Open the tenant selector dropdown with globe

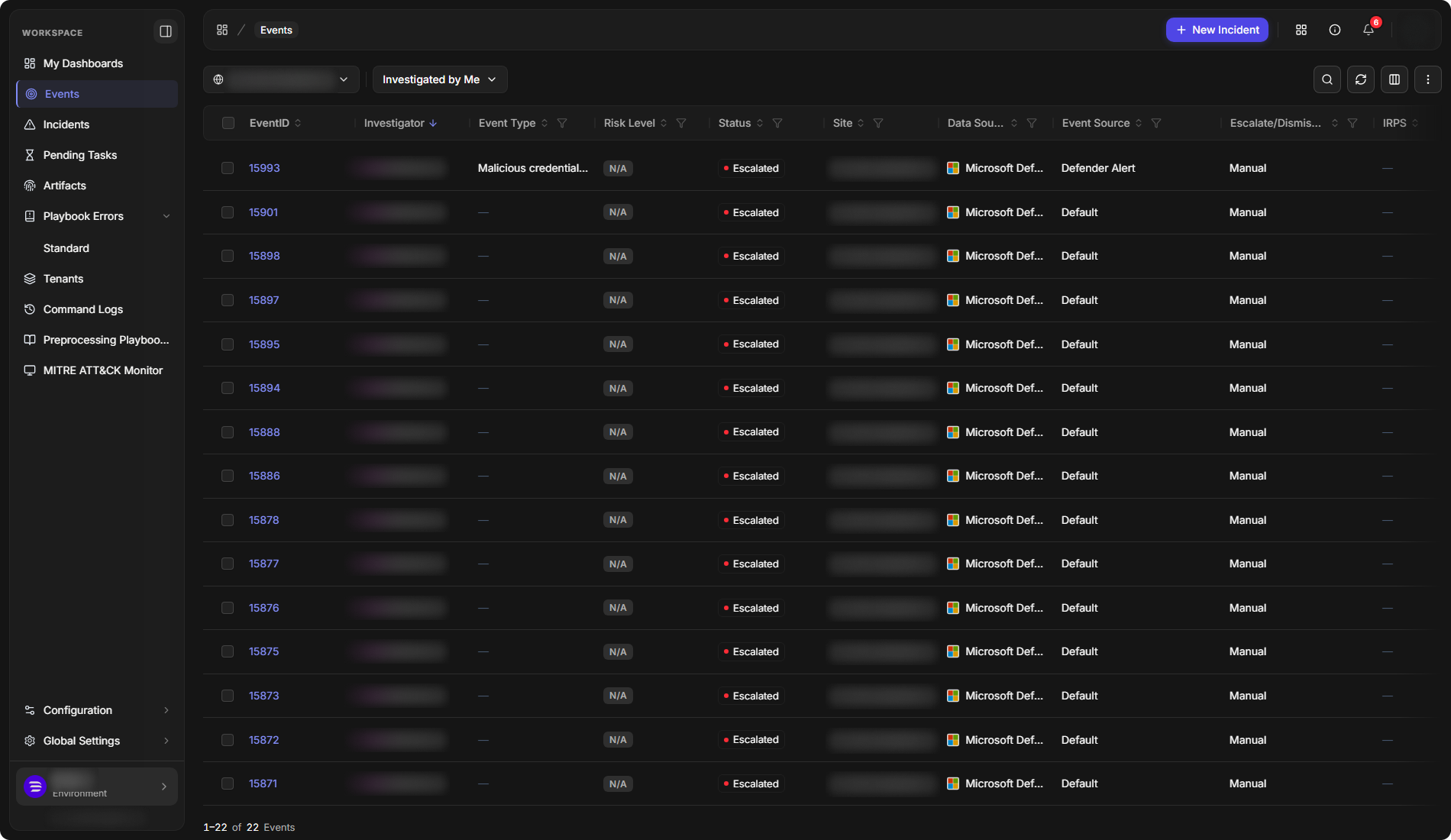point(281,79)
